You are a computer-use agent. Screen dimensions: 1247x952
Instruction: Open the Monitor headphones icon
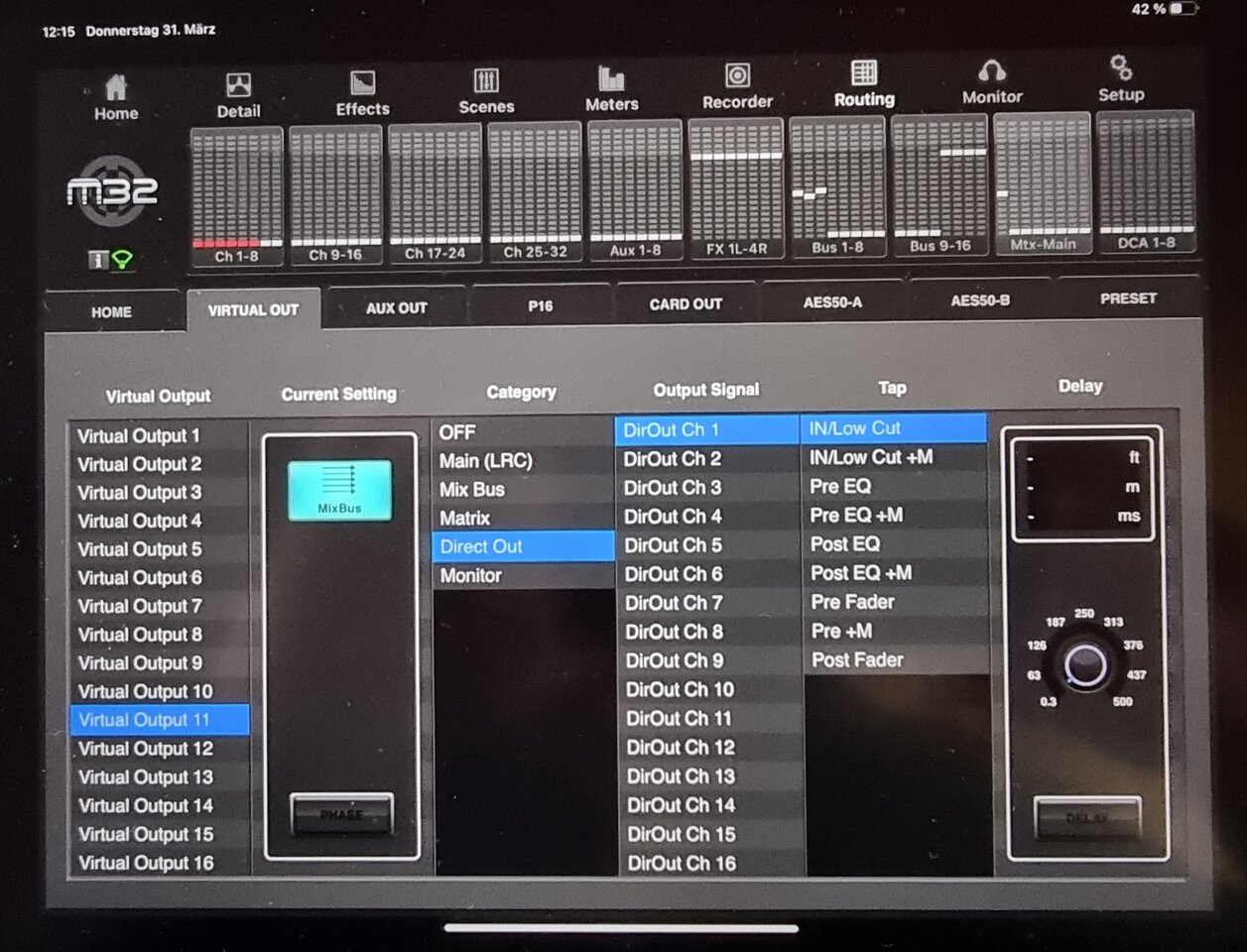pos(991,82)
